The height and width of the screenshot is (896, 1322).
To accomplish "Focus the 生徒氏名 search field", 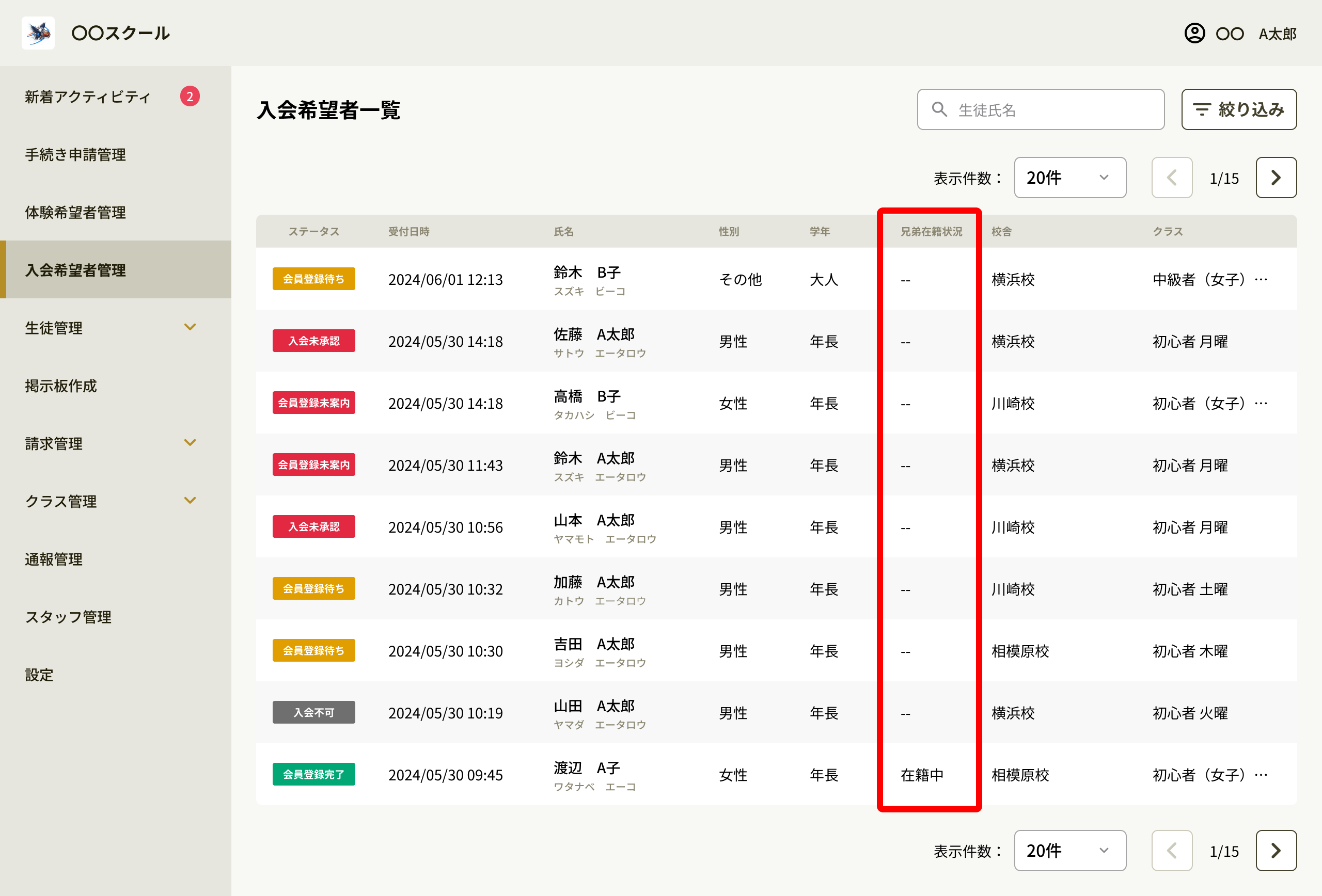I will 1041,109.
